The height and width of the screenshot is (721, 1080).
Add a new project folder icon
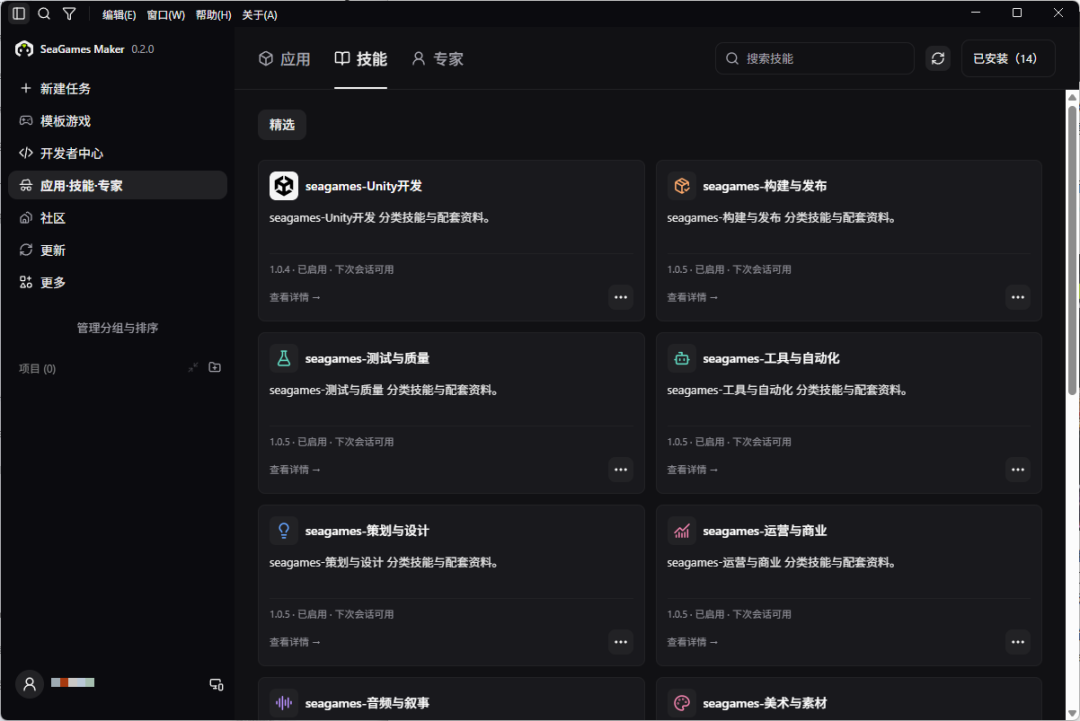(x=215, y=367)
